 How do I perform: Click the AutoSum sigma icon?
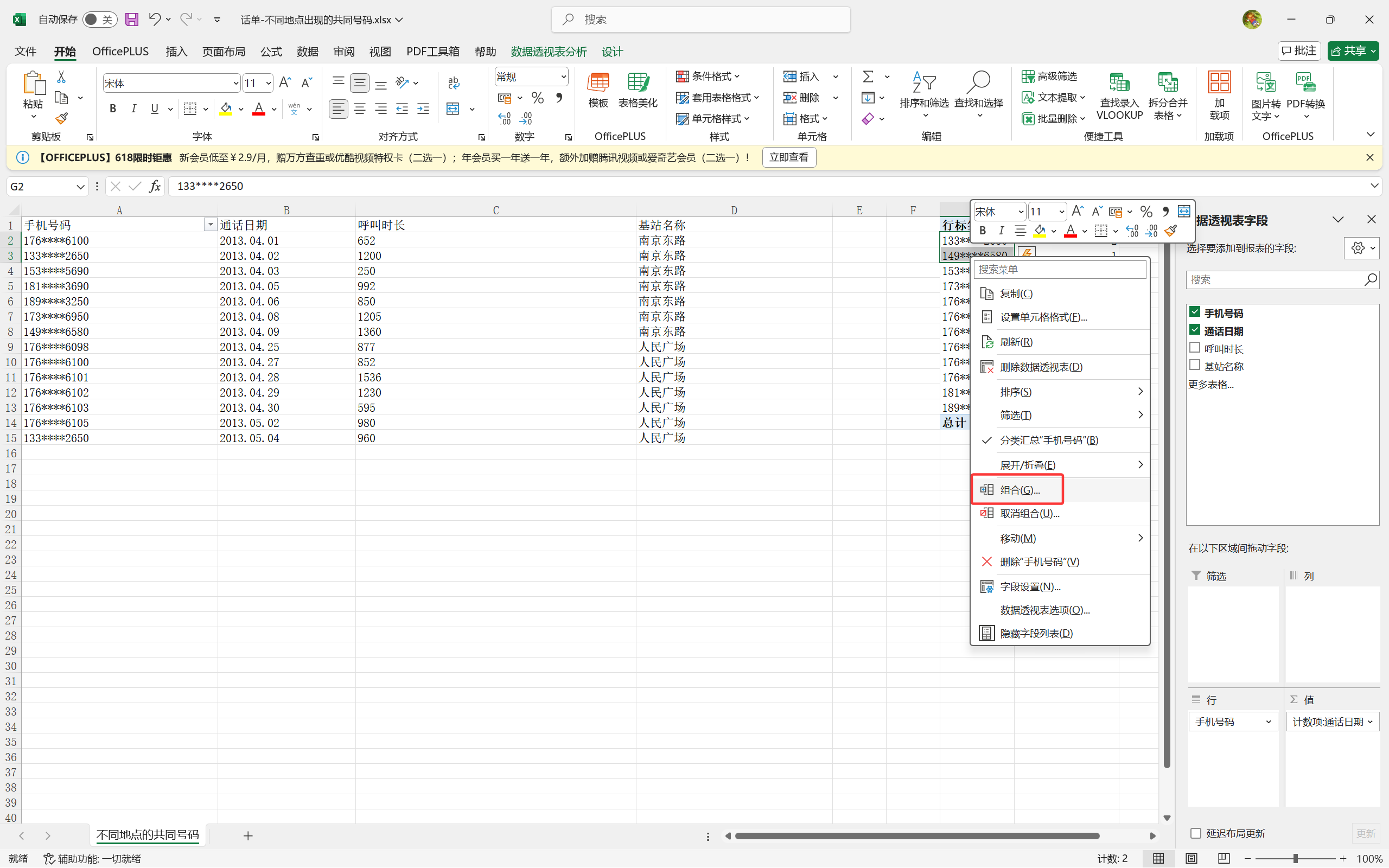[x=868, y=76]
